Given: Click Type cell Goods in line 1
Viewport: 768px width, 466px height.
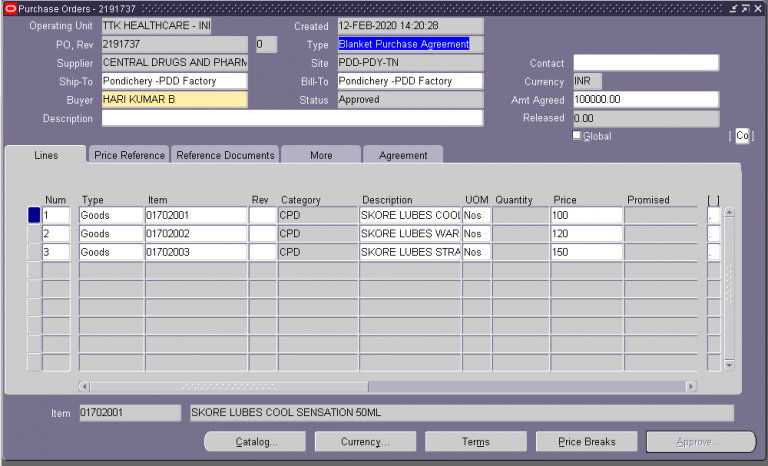Looking at the screenshot, I should [x=111, y=215].
